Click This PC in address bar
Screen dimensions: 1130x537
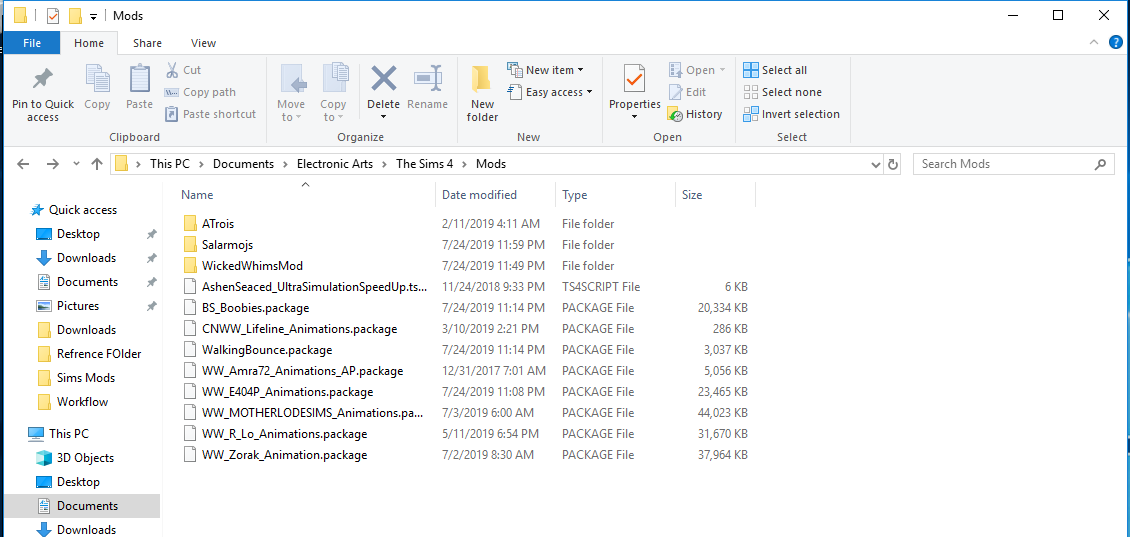click(x=170, y=164)
